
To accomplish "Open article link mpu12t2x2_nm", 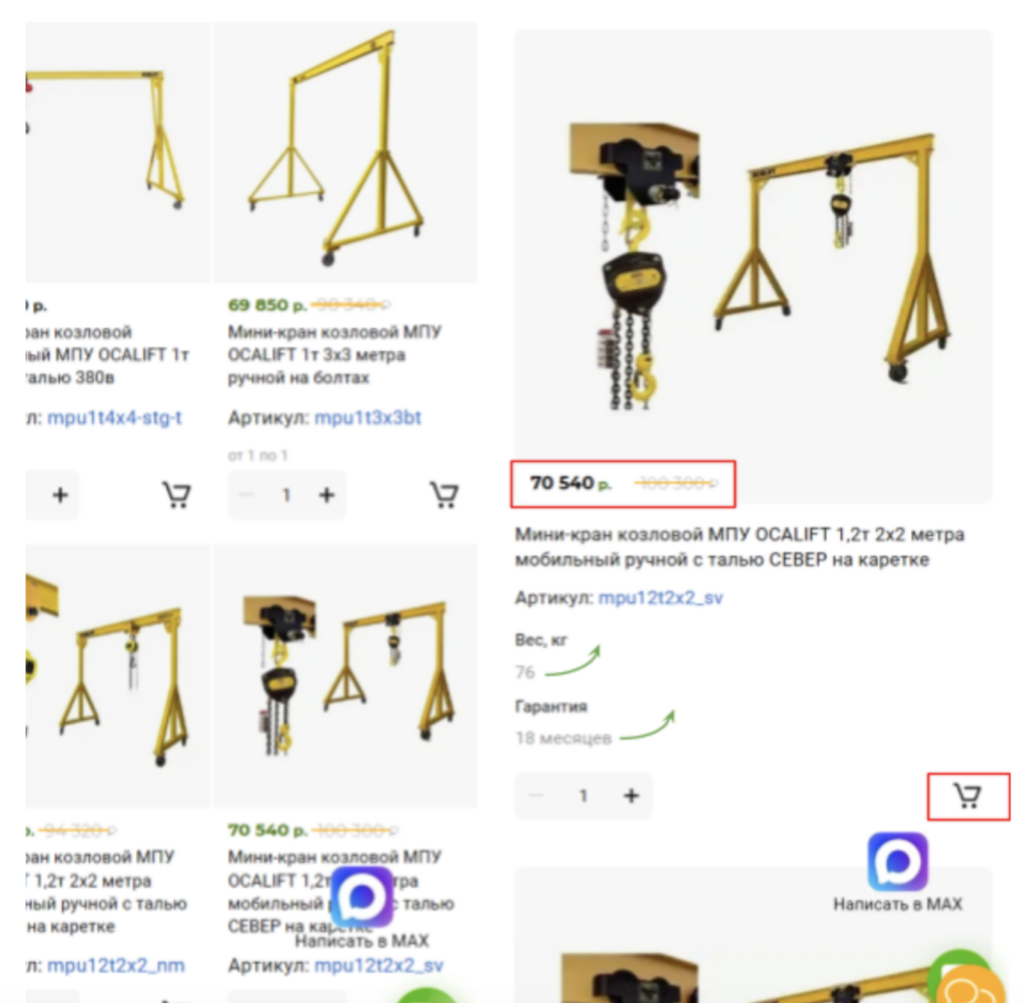I will point(116,964).
